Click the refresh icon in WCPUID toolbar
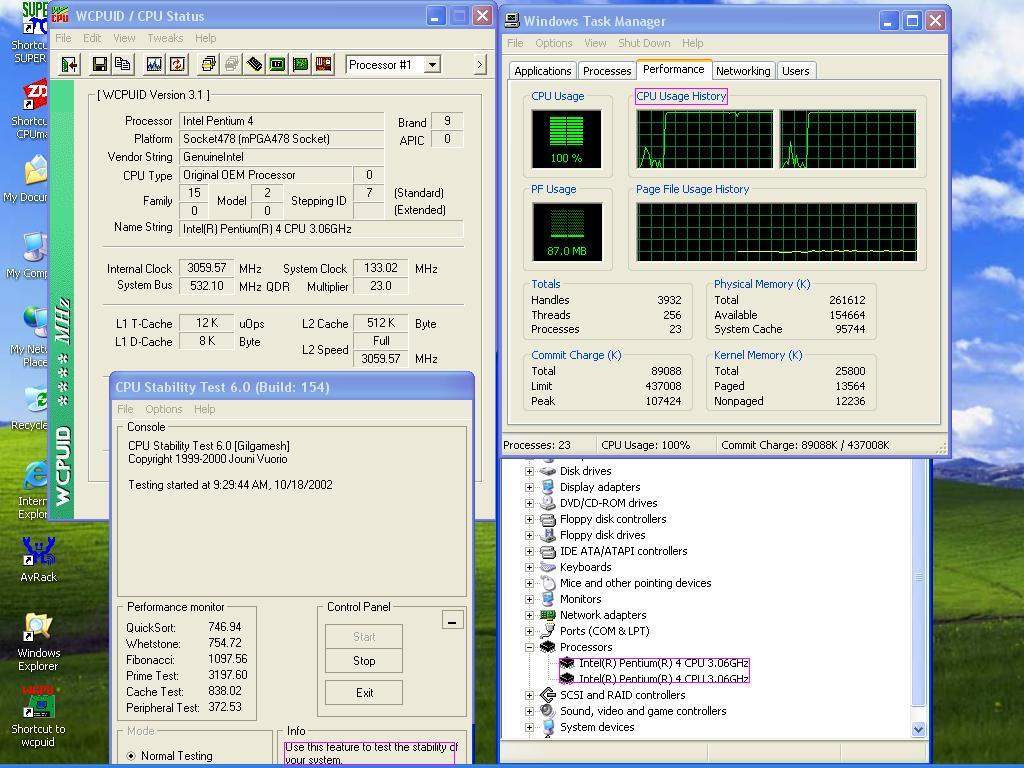 pos(177,64)
